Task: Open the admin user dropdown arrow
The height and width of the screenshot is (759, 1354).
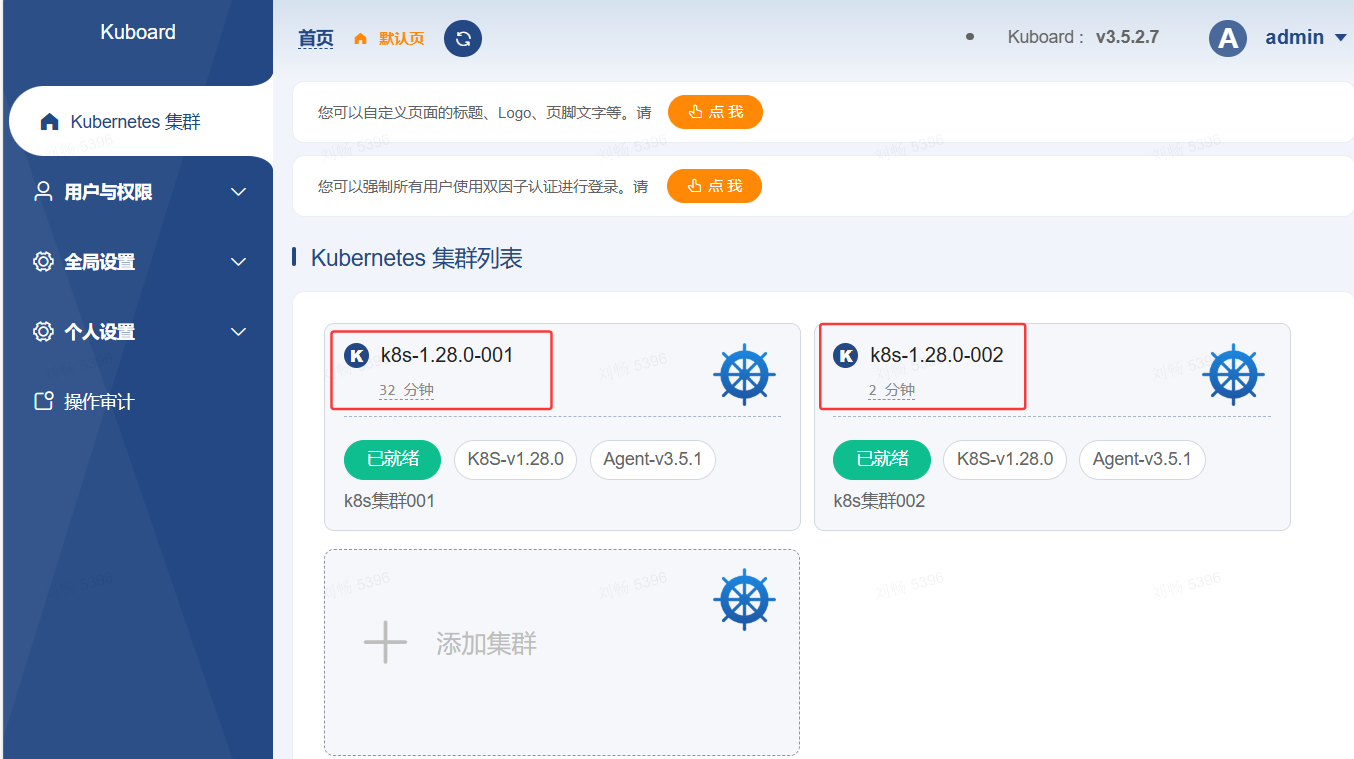Action: tap(1342, 38)
